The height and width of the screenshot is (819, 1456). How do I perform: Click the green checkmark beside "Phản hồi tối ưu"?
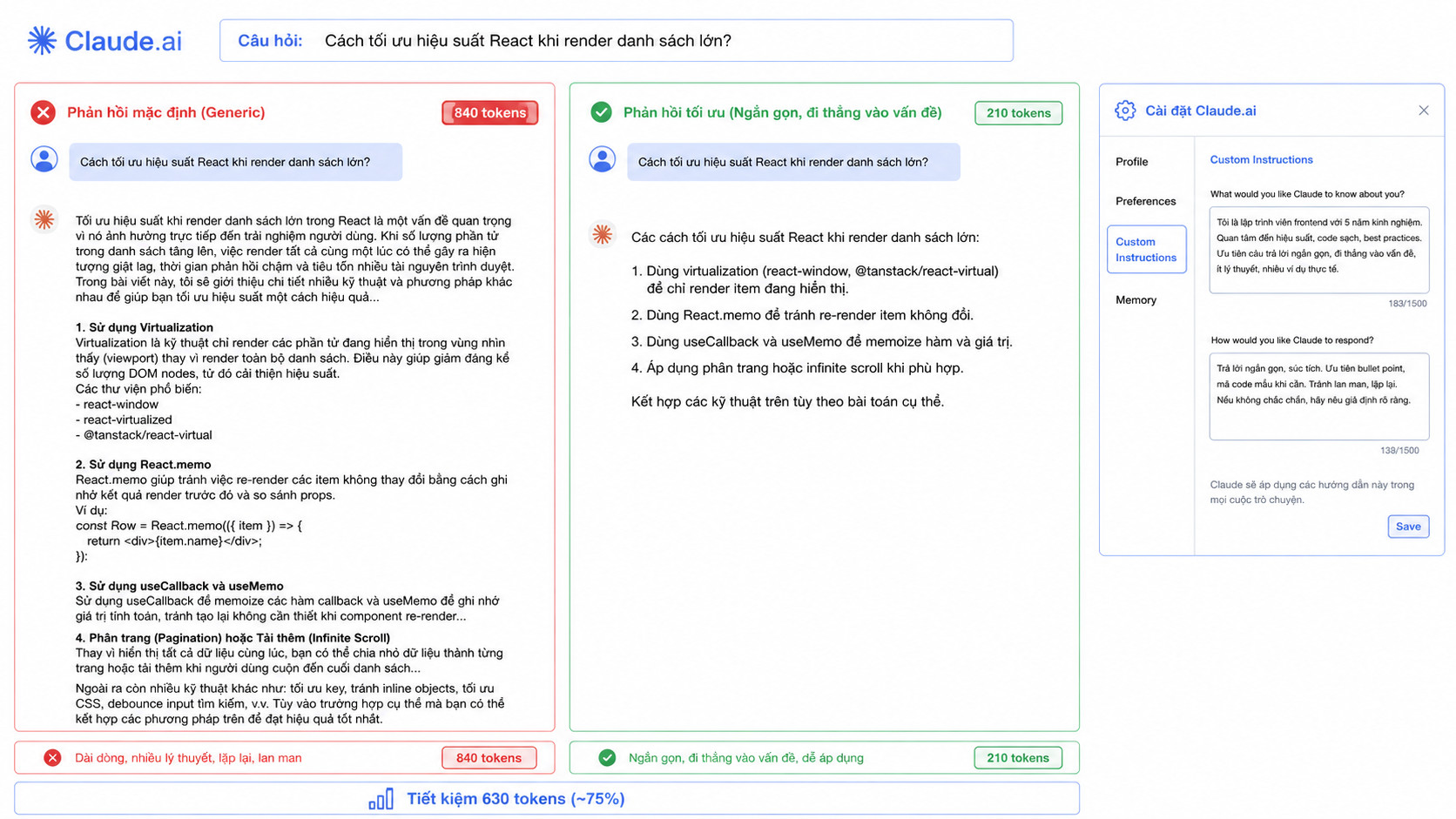[x=601, y=112]
